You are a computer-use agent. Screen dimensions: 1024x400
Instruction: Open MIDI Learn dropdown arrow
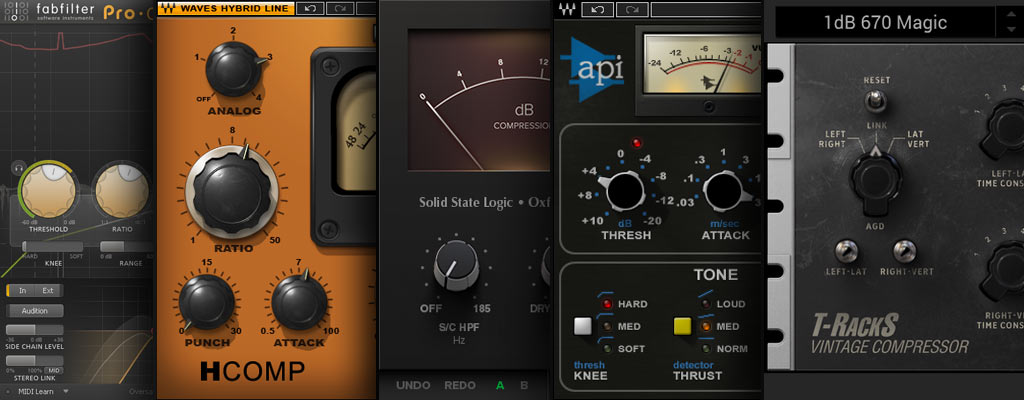tap(65, 392)
